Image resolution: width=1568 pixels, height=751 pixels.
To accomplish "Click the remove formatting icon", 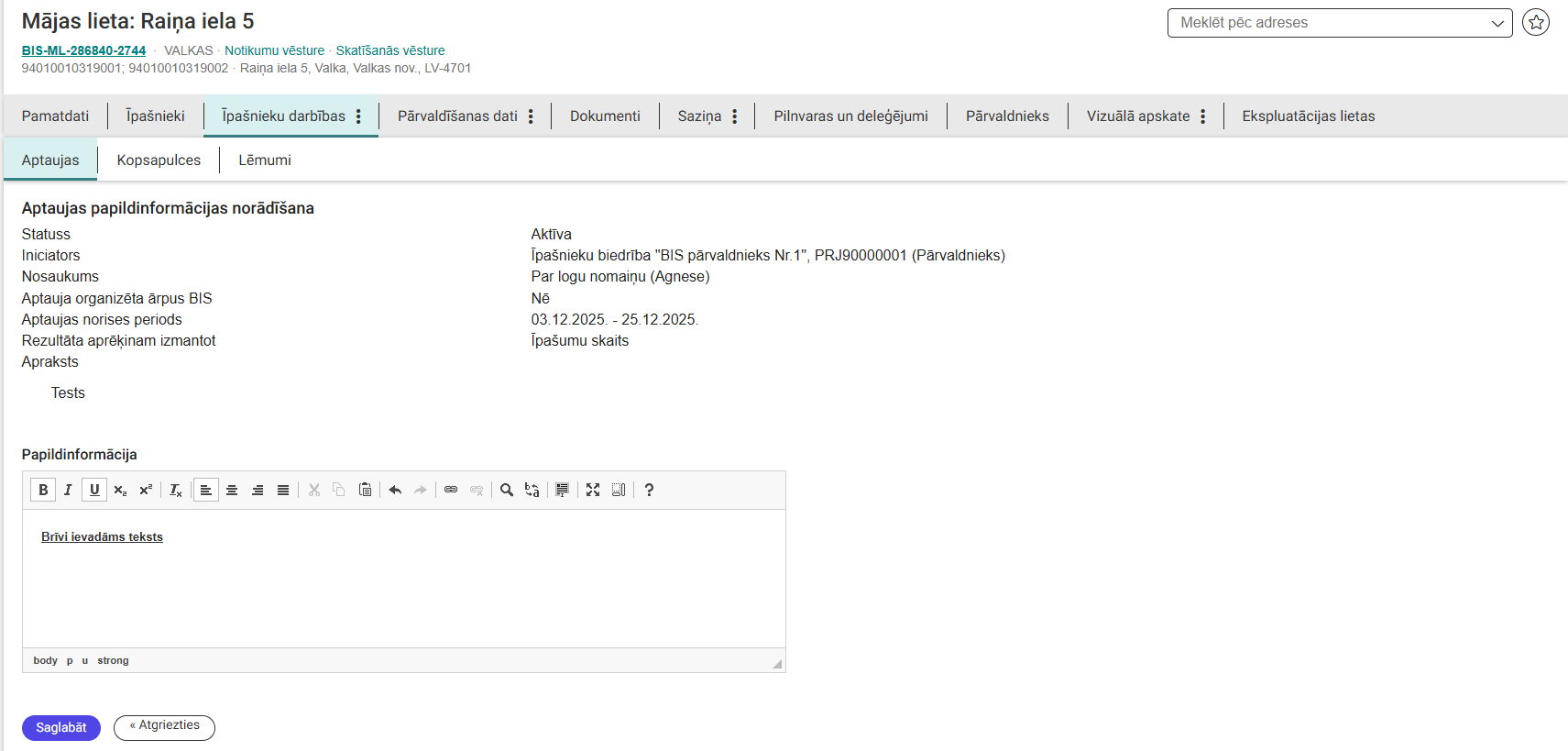I will point(176,490).
